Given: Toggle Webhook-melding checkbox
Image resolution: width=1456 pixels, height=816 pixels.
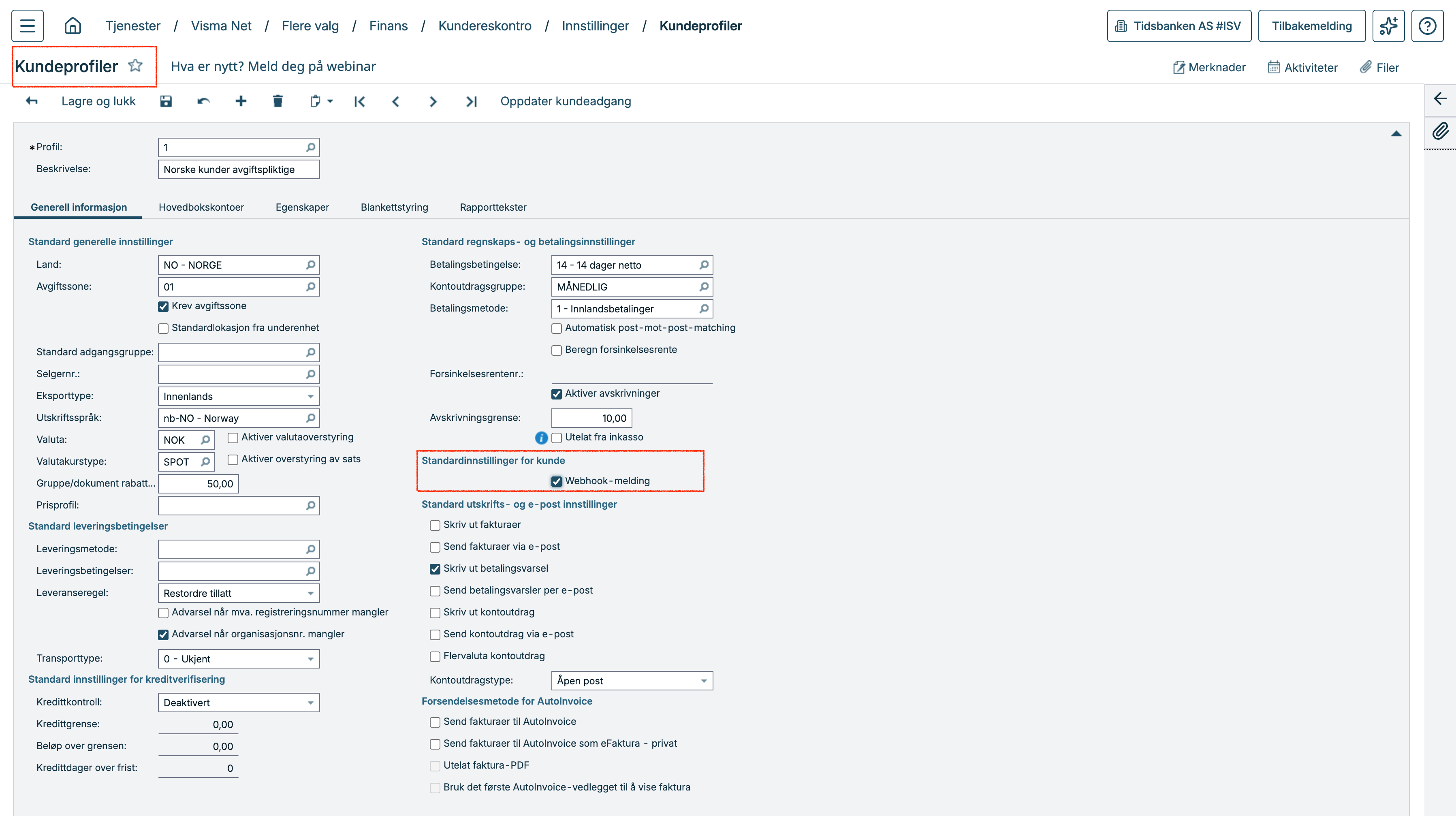Looking at the screenshot, I should click(x=557, y=481).
